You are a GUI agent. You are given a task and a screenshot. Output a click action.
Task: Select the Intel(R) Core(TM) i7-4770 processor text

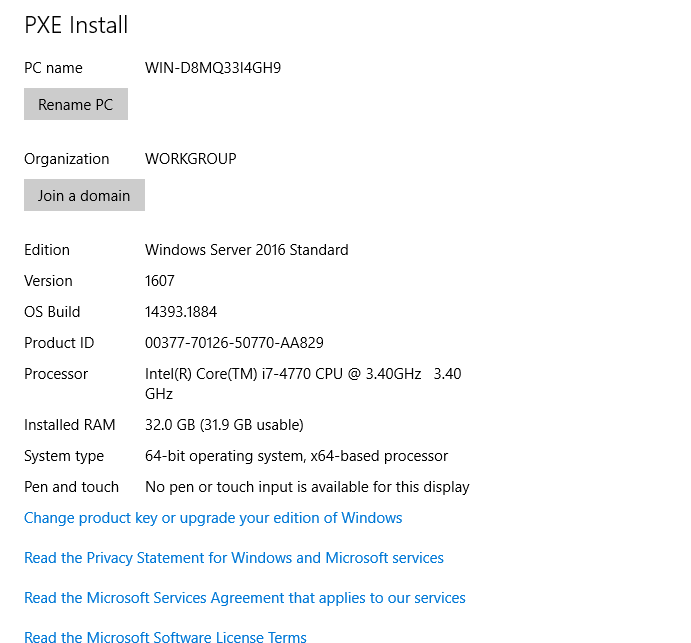303,383
